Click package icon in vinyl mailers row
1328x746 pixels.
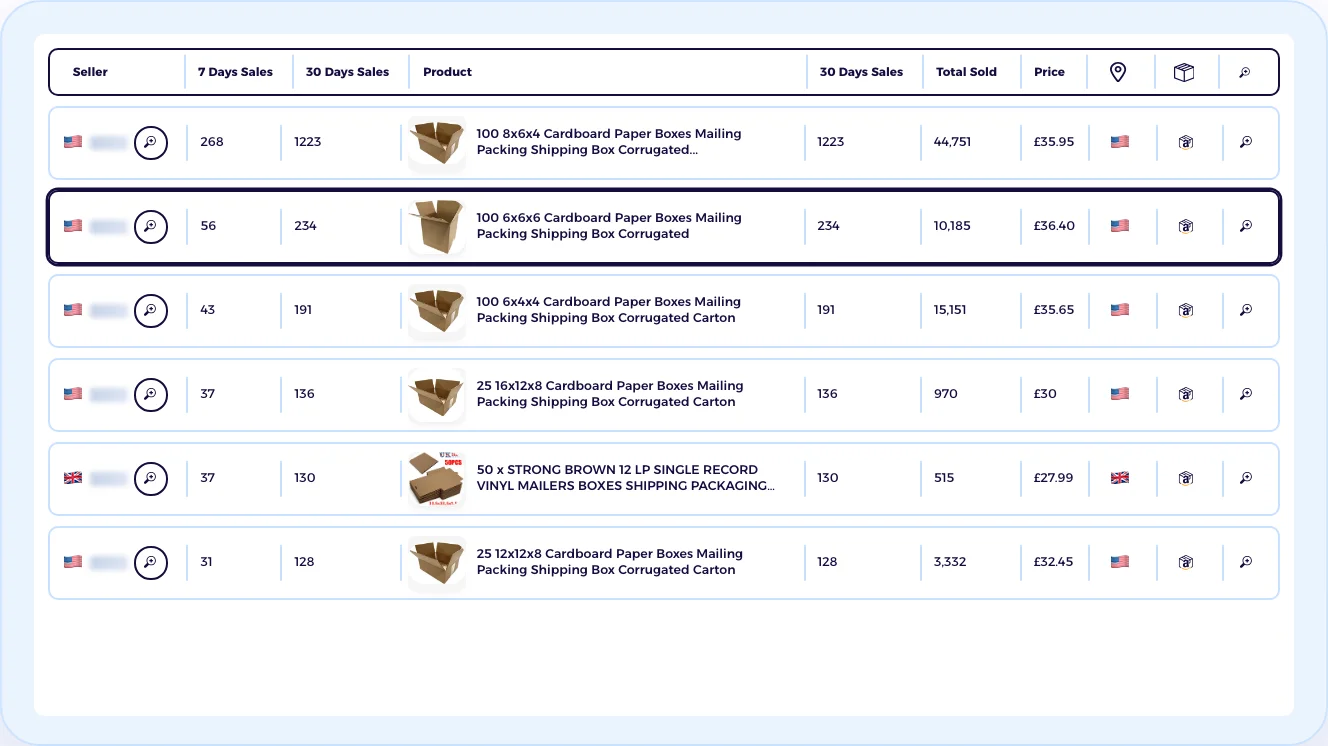tap(1186, 478)
